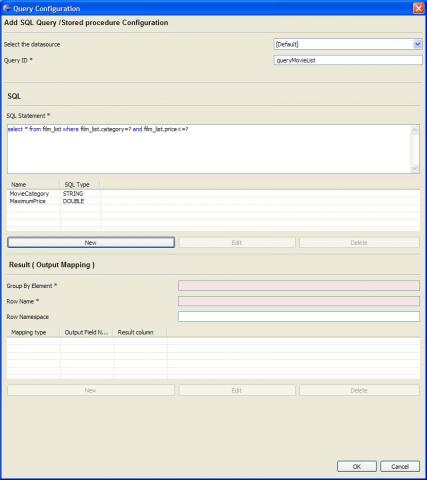Viewport: 427px width, 480px height.
Task: Click the Query ID input field
Action: click(x=348, y=60)
